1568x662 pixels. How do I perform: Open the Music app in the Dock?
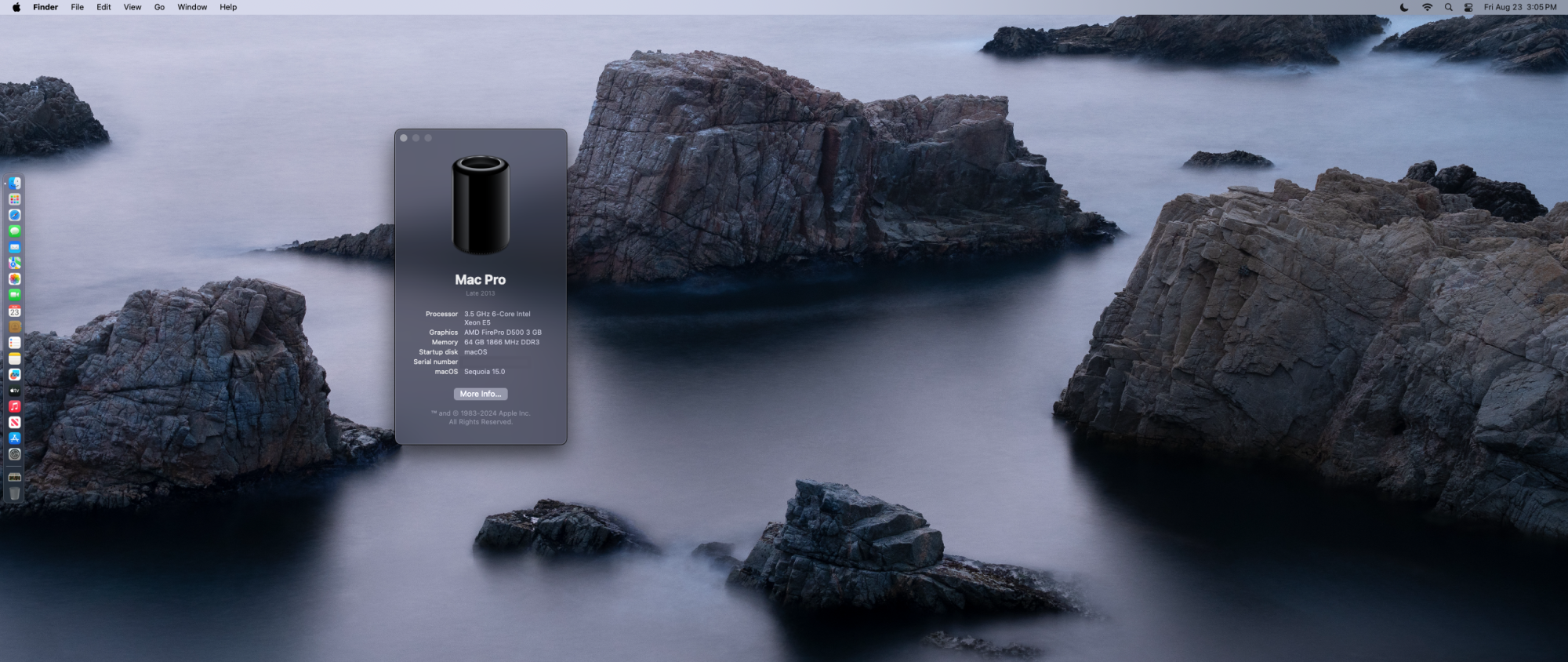(x=15, y=406)
